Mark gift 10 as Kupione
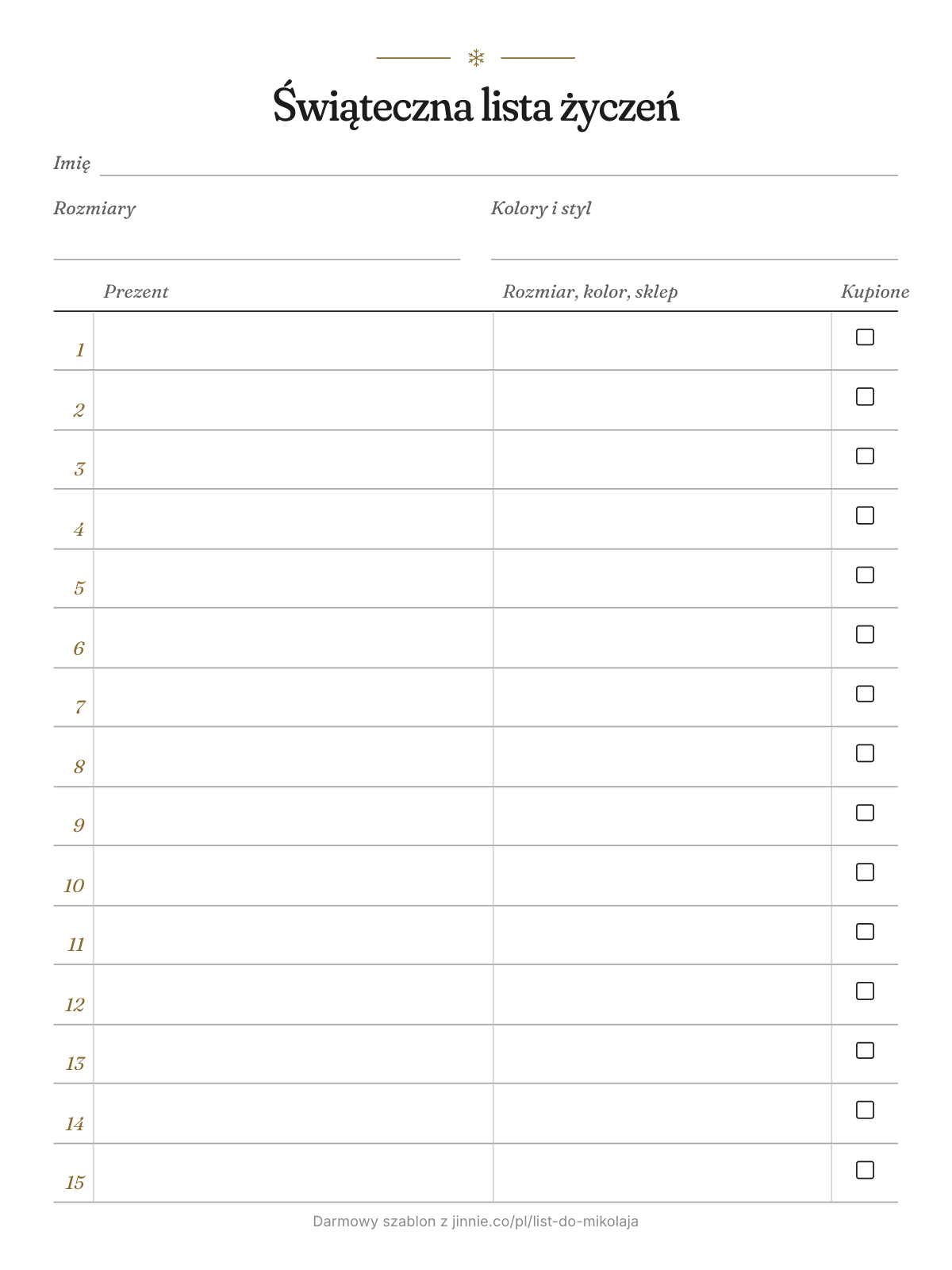 (x=865, y=872)
